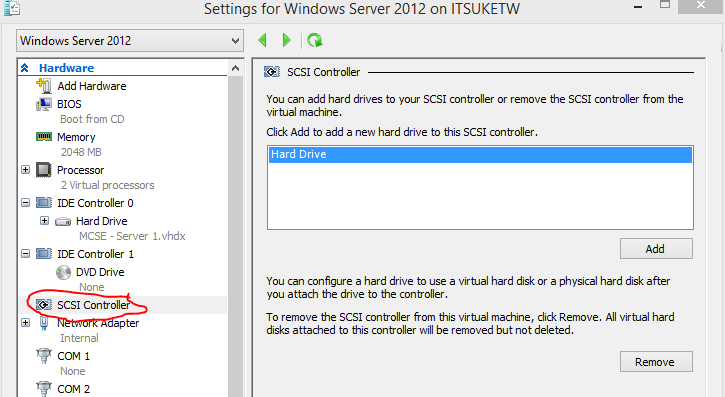Image resolution: width=725 pixels, height=397 pixels.
Task: Click the BIOS computer icon
Action: click(43, 104)
